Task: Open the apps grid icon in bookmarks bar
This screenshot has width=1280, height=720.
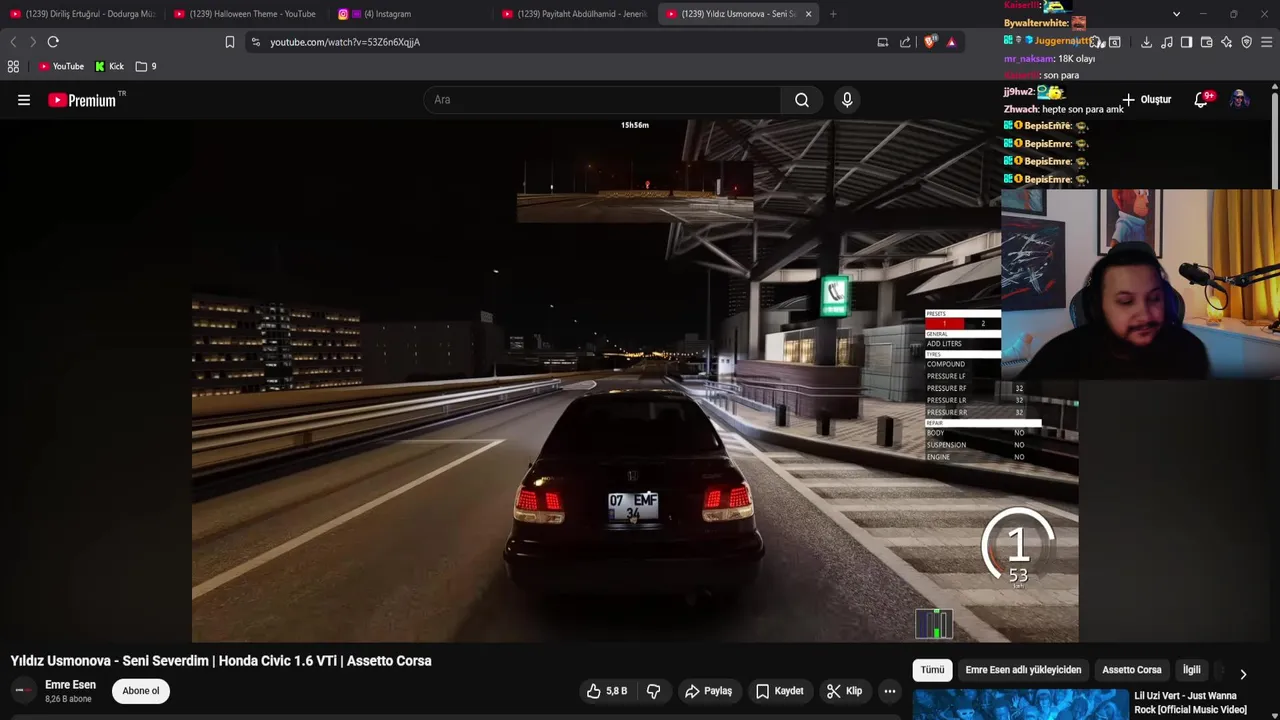Action: click(x=13, y=66)
